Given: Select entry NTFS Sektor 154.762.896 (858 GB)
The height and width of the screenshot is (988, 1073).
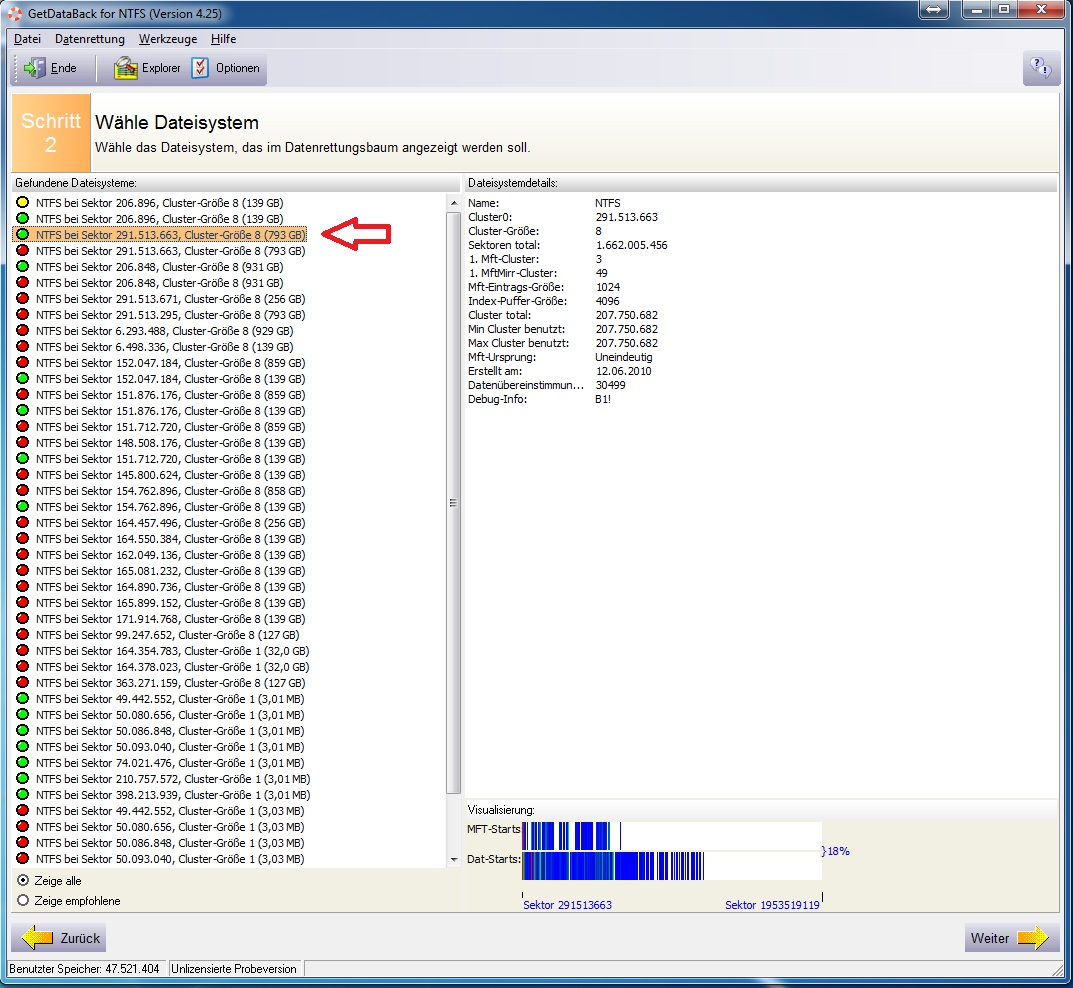Looking at the screenshot, I should pyautogui.click(x=159, y=491).
